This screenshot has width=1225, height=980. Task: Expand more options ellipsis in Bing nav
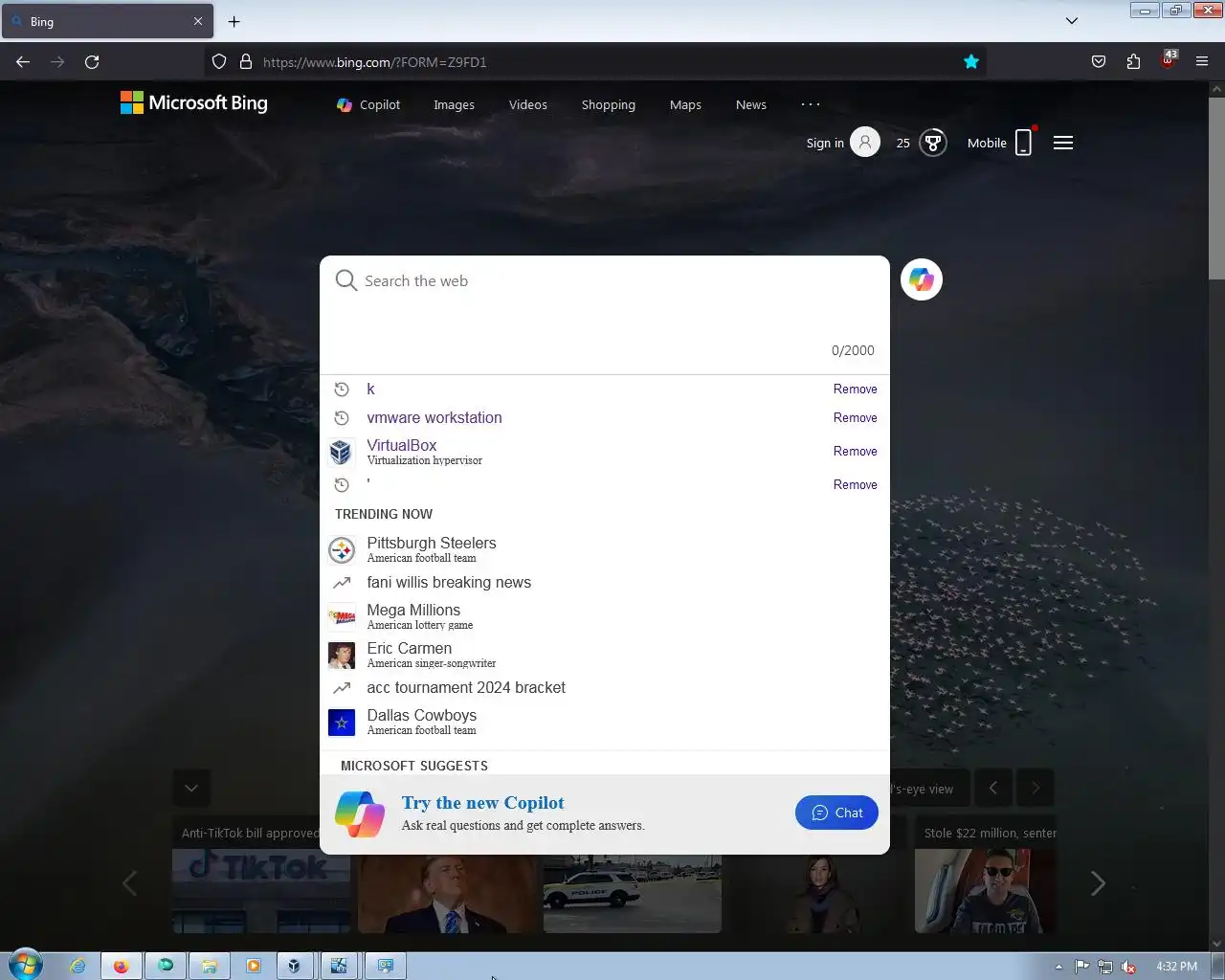pyautogui.click(x=811, y=104)
